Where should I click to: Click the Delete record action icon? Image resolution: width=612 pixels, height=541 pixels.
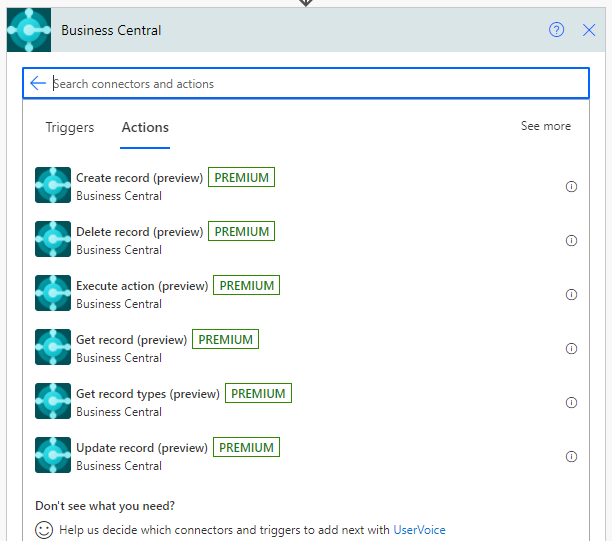[x=53, y=239]
